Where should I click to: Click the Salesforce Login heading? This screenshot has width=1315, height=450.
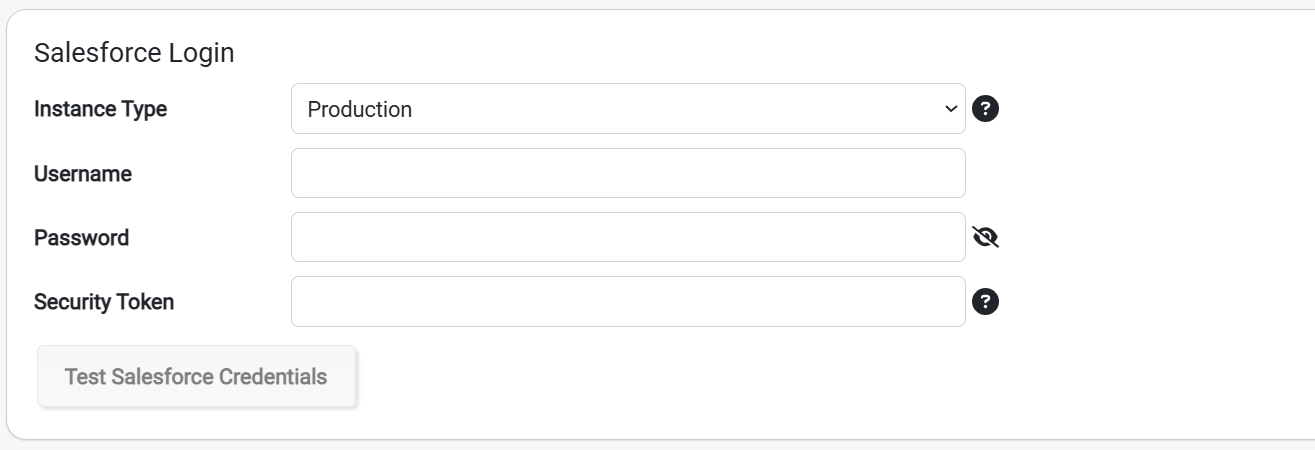[134, 53]
